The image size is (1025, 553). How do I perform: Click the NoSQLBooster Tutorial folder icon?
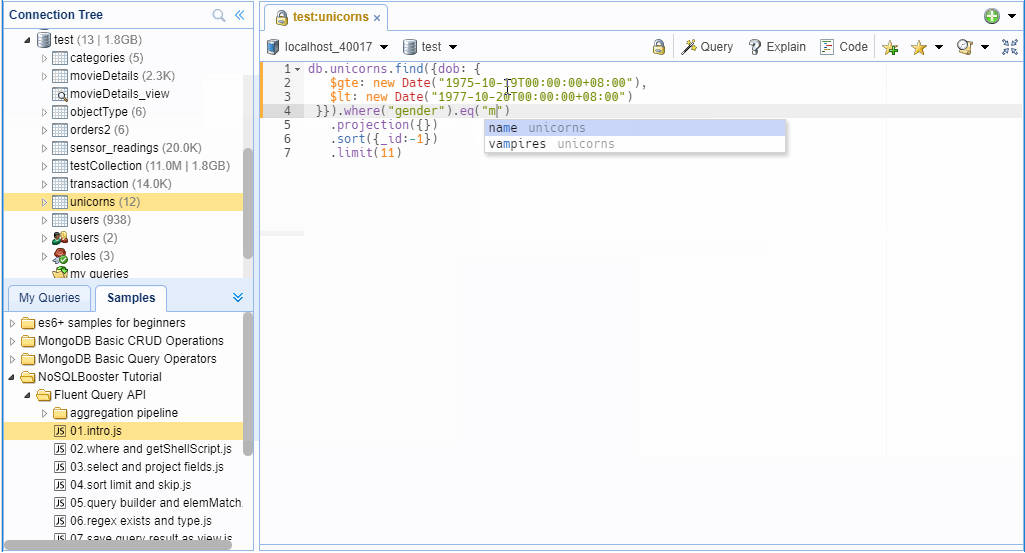pyautogui.click(x=28, y=377)
